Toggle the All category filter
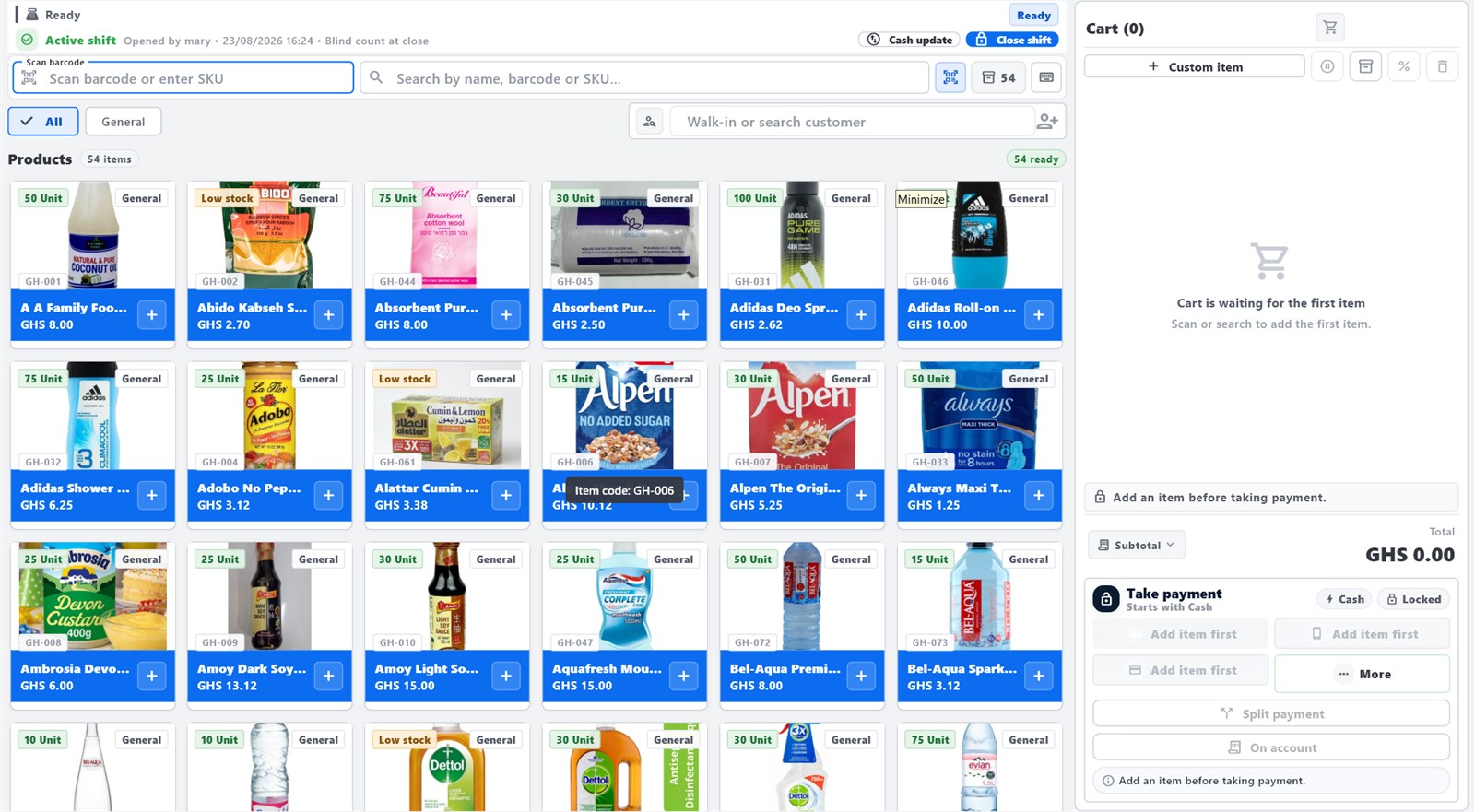Screen dimensions: 1475x812 pyautogui.click(x=42, y=122)
